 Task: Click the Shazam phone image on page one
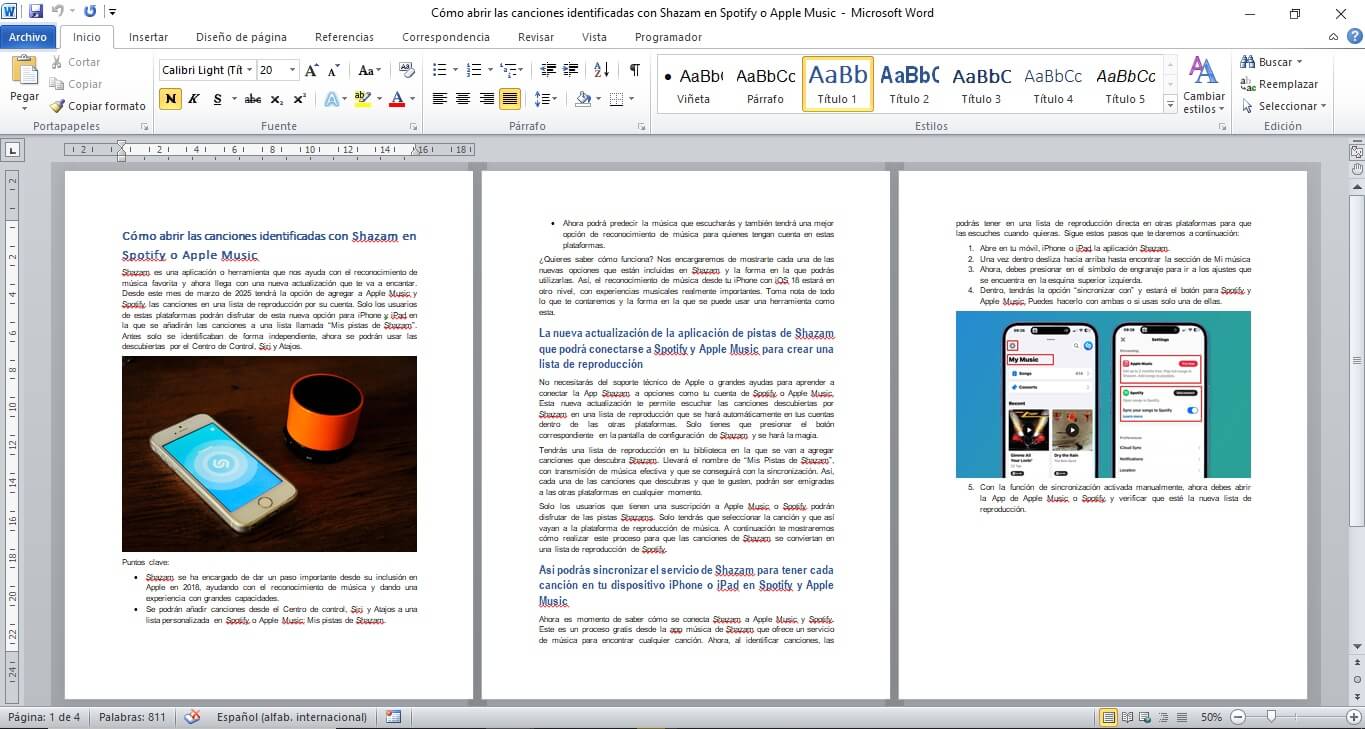coord(269,454)
